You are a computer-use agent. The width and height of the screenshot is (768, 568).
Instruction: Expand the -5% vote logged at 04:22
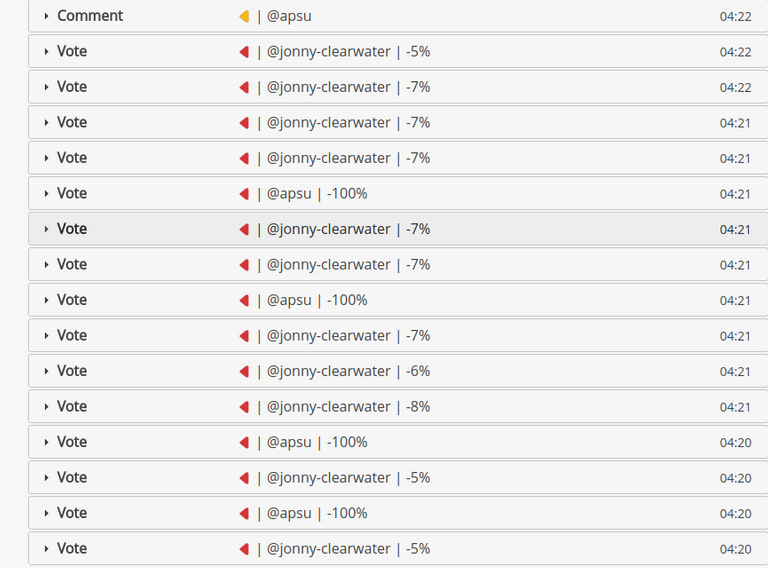point(46,51)
